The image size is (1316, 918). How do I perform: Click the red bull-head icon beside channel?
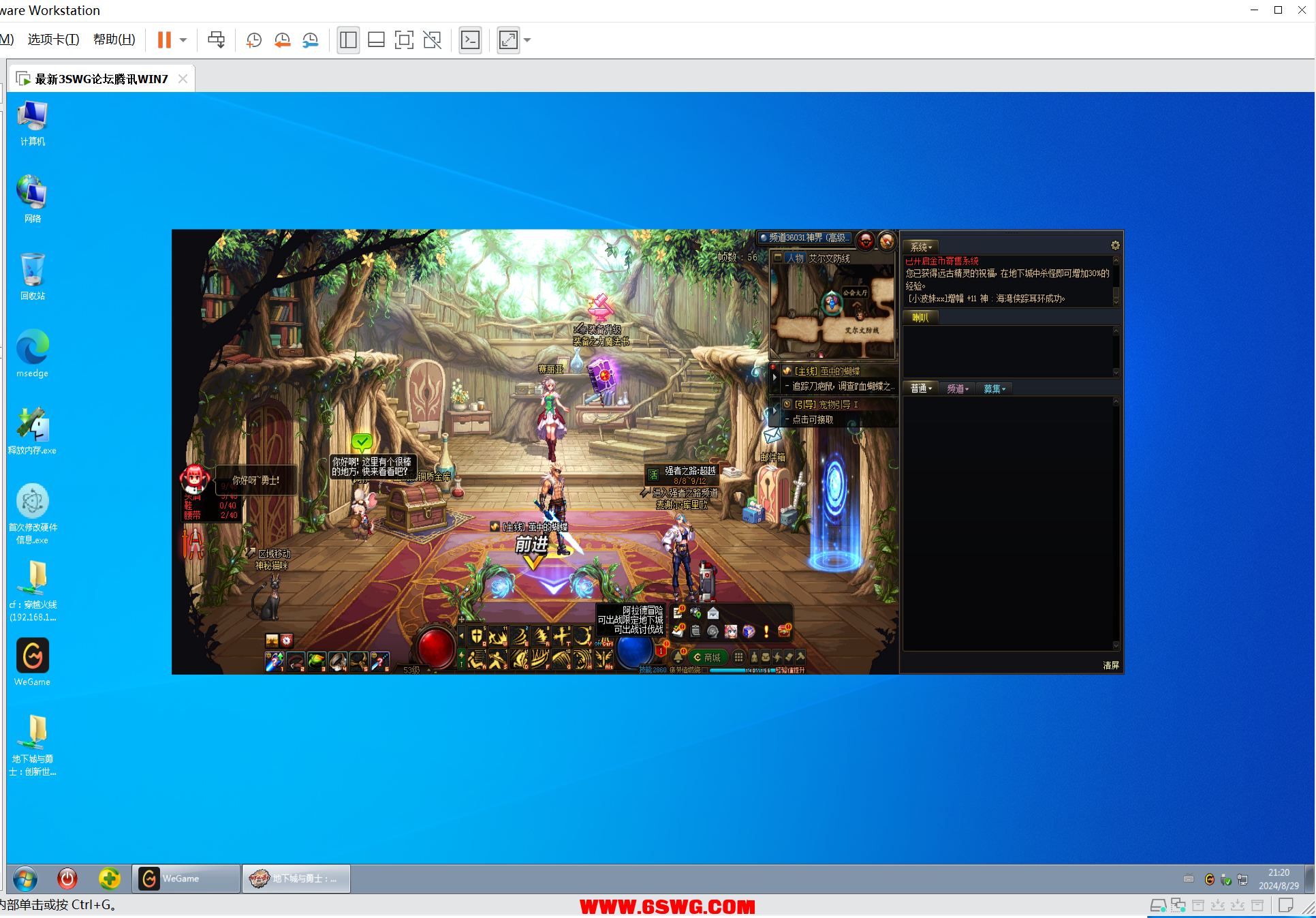pyautogui.click(x=865, y=240)
